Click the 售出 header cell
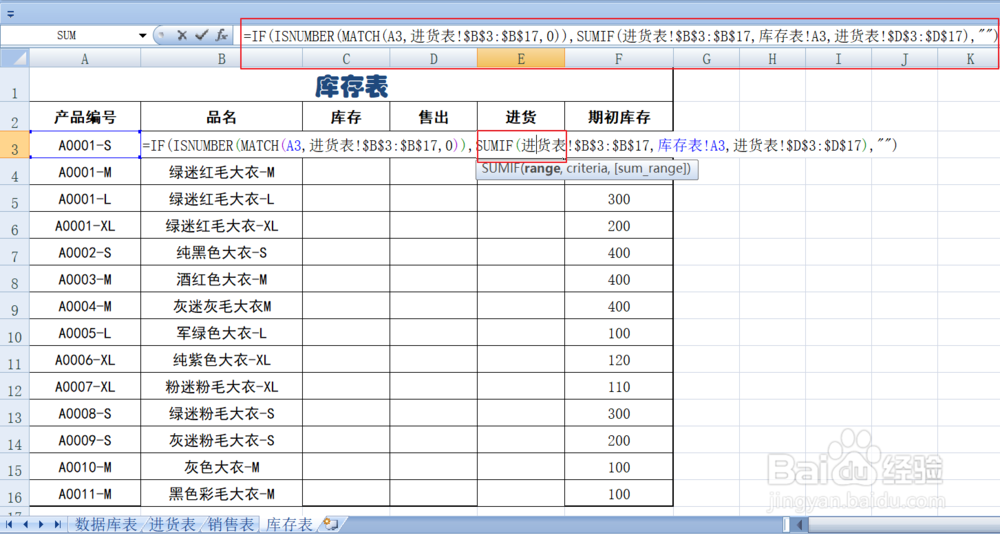 pyautogui.click(x=434, y=116)
